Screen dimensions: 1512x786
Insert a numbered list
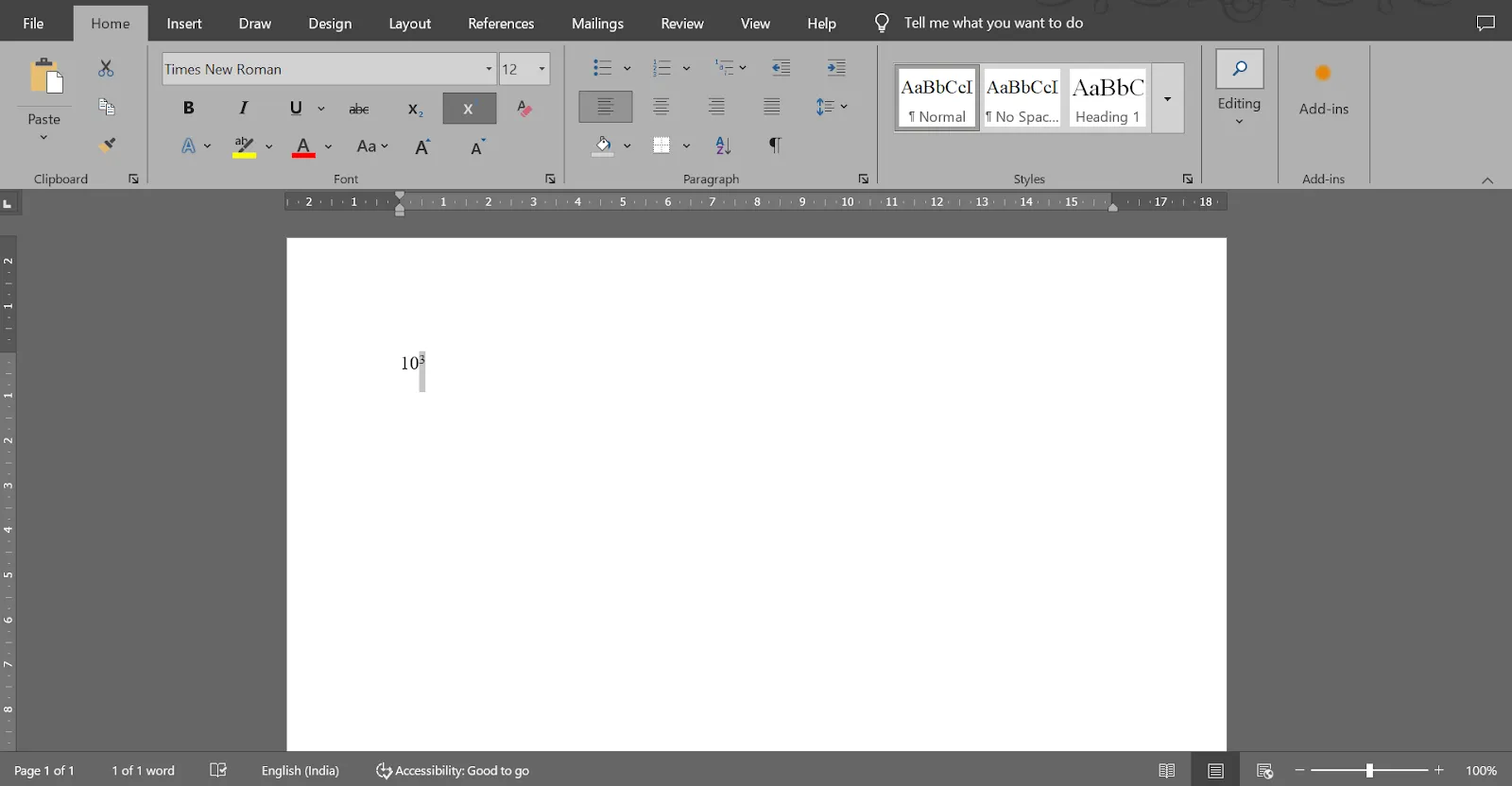(x=661, y=68)
